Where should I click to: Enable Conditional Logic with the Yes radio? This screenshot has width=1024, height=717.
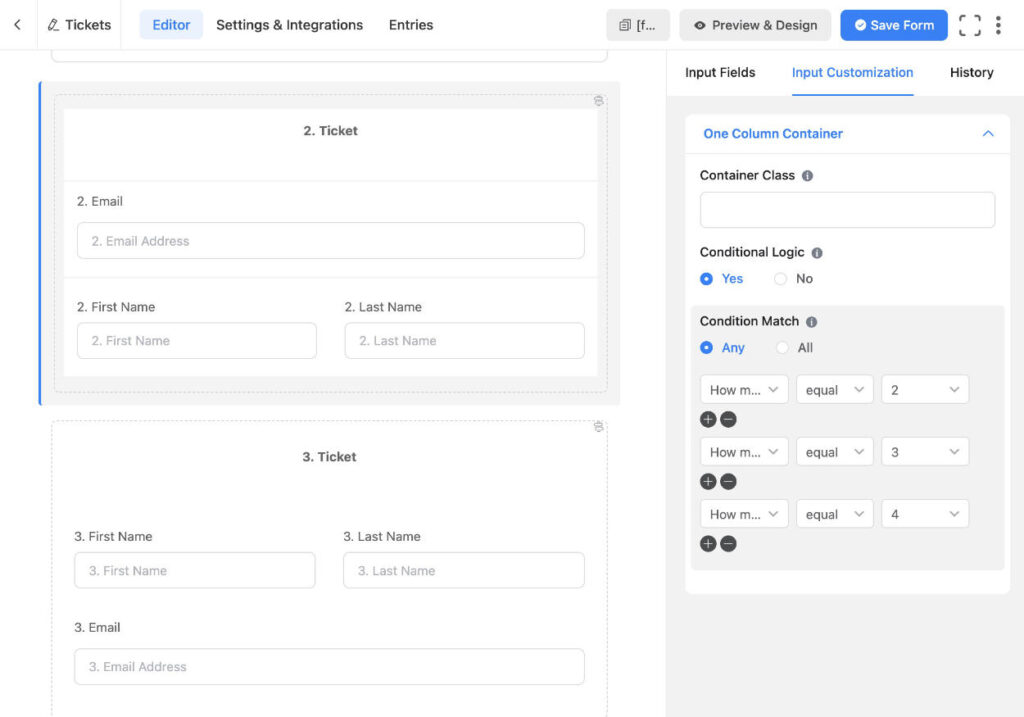pos(707,279)
